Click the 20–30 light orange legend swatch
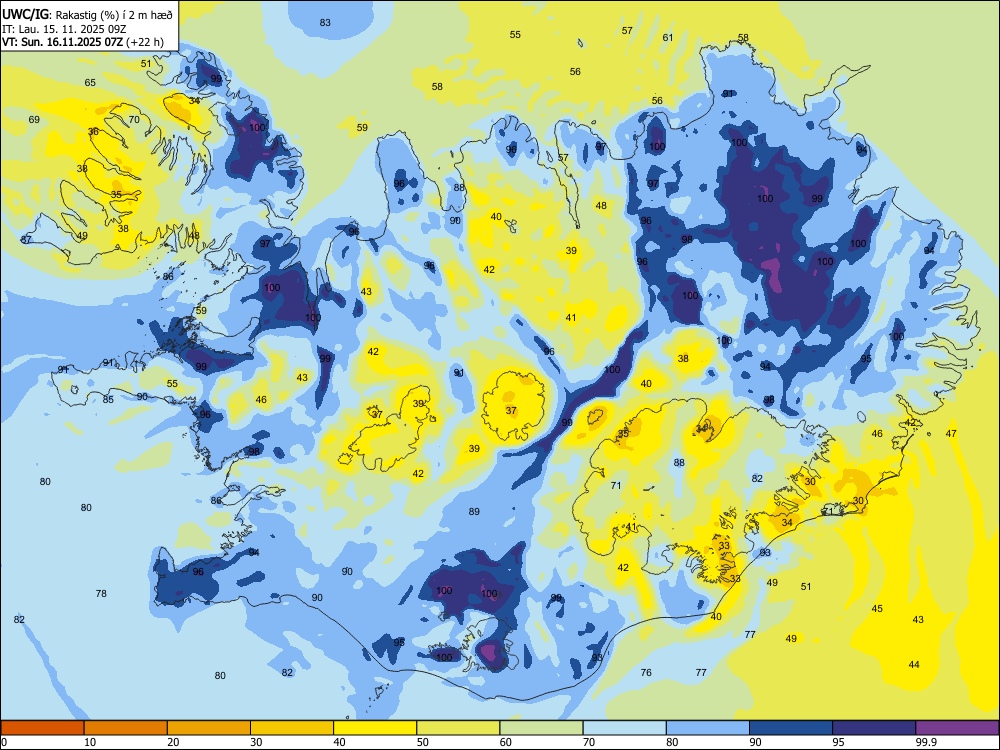Viewport: 1000px width, 750px height. coord(209,728)
